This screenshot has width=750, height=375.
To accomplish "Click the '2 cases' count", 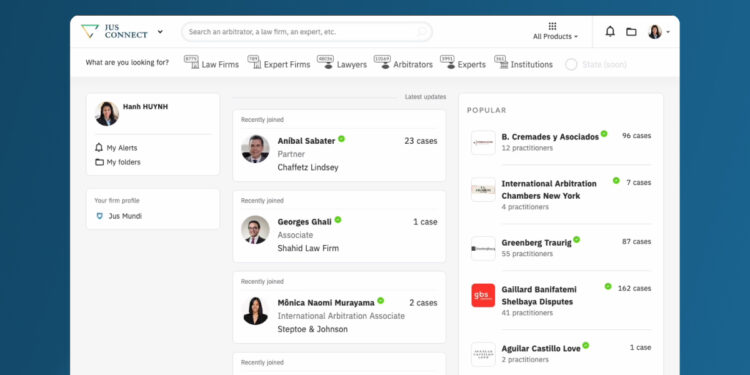I will coord(423,303).
